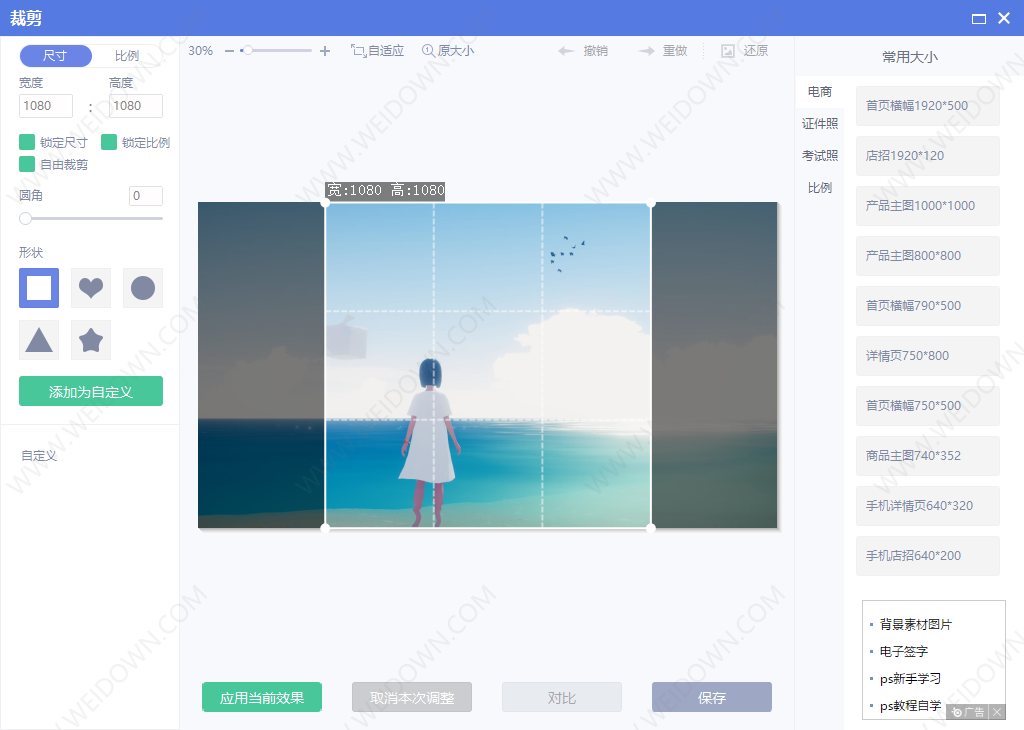
Task: Click the bottom-left crop corner handle
Action: [325, 528]
